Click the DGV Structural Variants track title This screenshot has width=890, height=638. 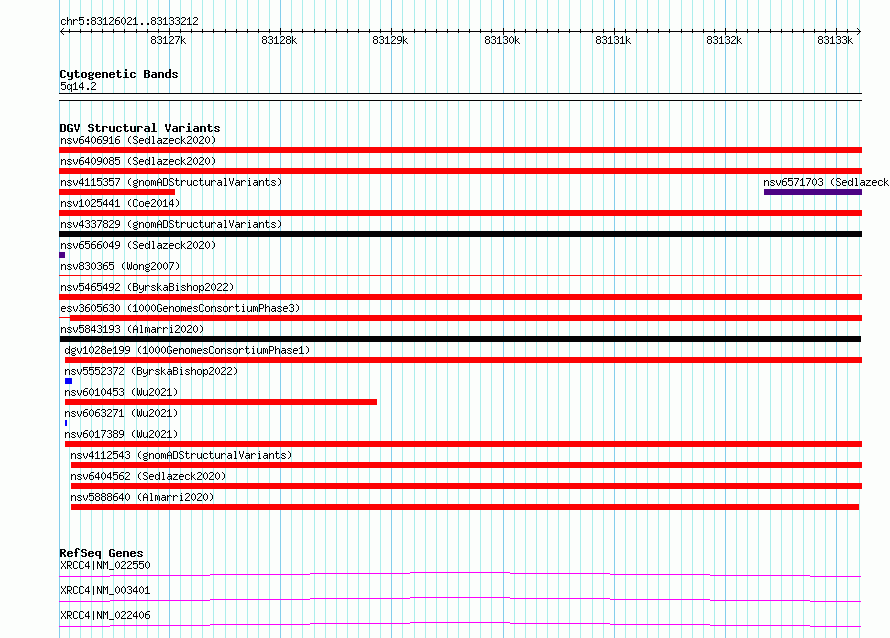(x=140, y=128)
